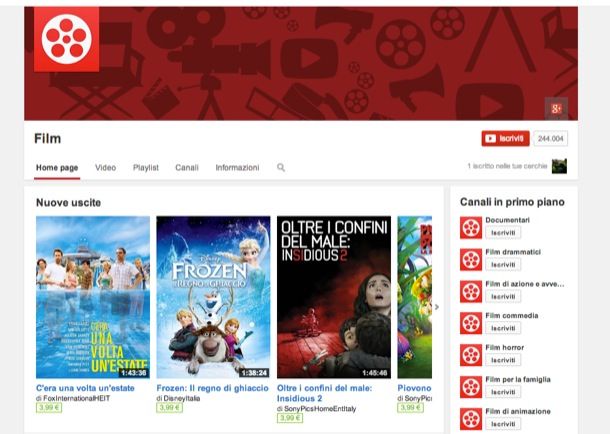This screenshot has width=610, height=434.
Task: Click Film di azione e avventura icon
Action: pos(471,291)
